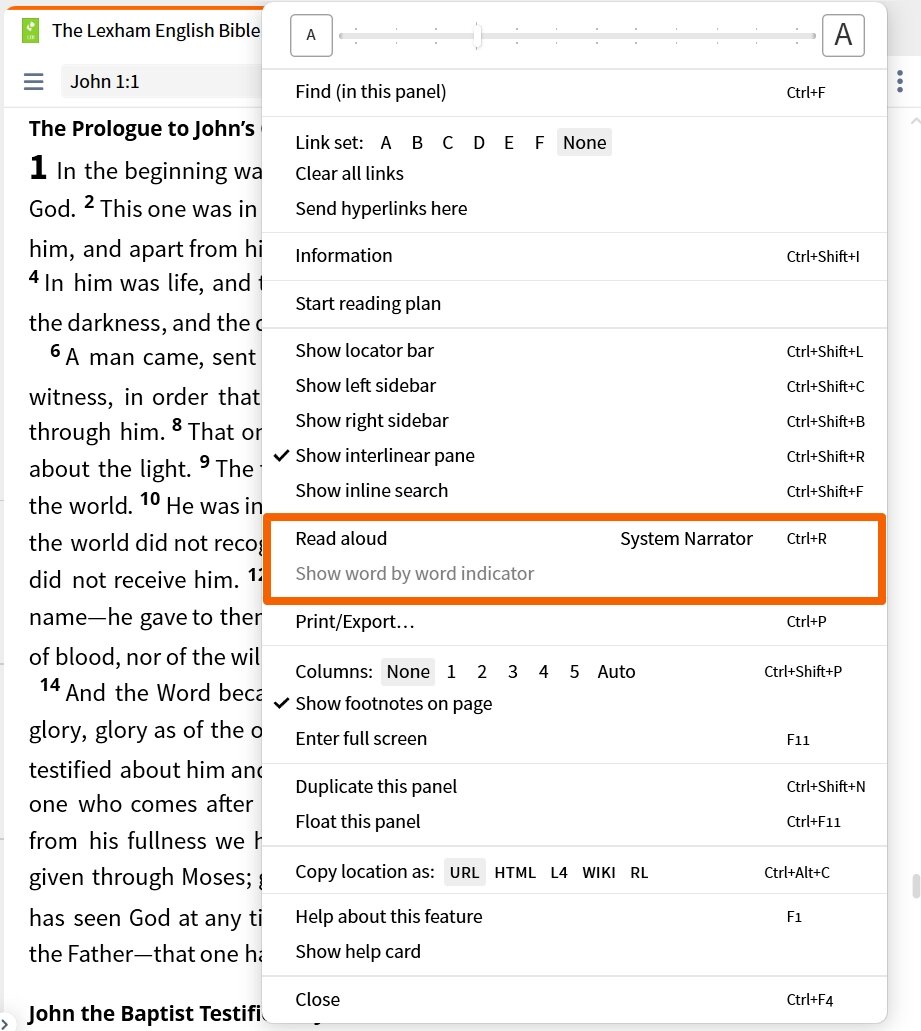Image resolution: width=921 pixels, height=1031 pixels.
Task: Open the hamburger contents menu
Action: (34, 82)
